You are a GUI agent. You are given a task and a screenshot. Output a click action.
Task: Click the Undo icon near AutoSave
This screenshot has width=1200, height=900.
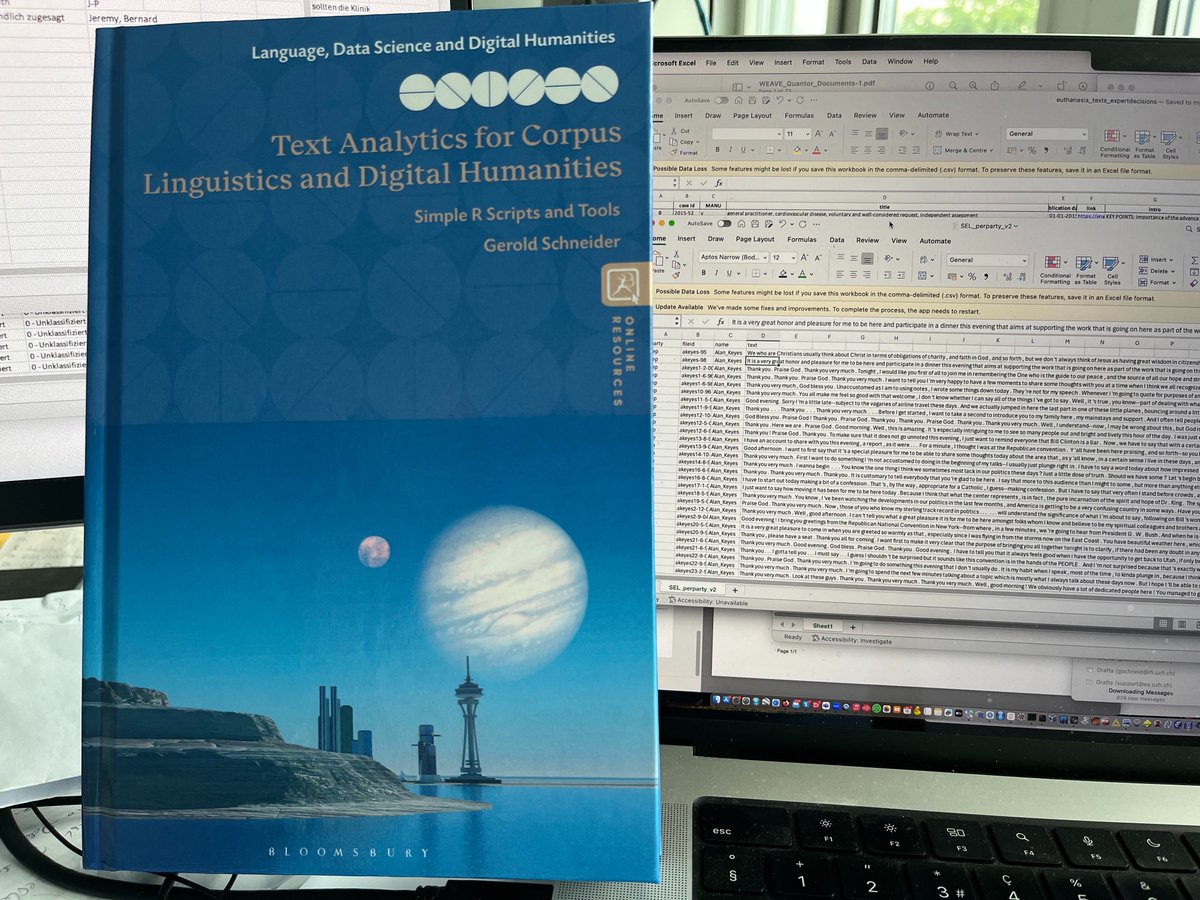pyautogui.click(x=782, y=224)
